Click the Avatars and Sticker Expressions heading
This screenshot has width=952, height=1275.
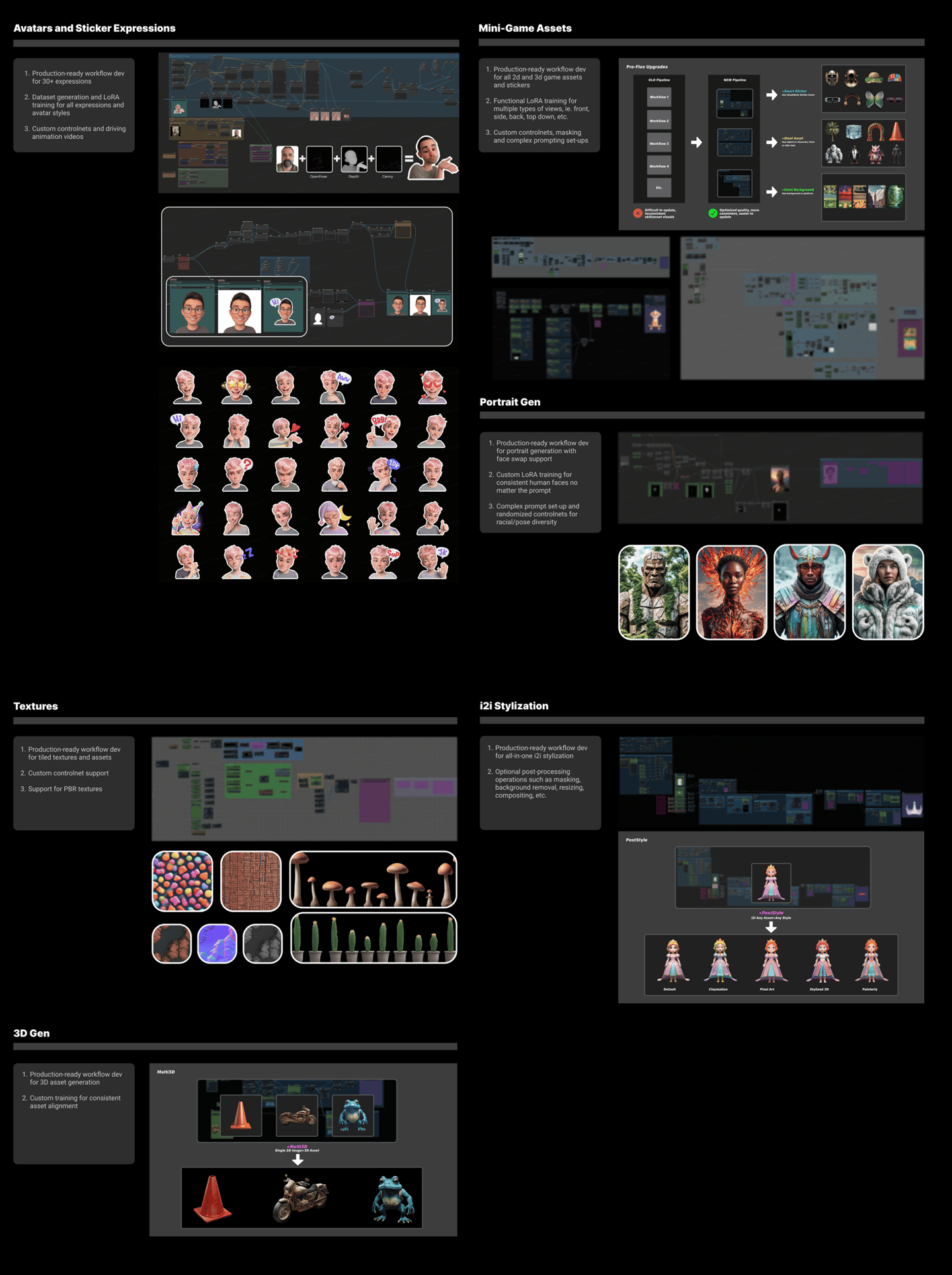click(95, 28)
